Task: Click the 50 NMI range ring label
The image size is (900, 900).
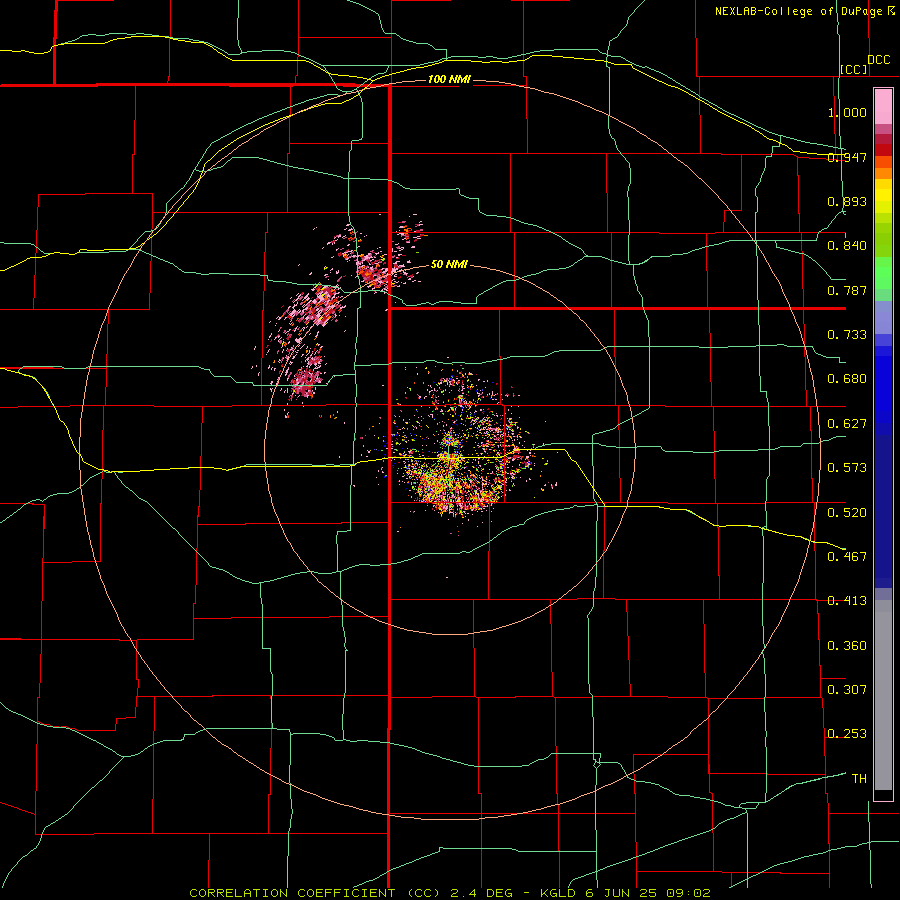Action: click(449, 264)
